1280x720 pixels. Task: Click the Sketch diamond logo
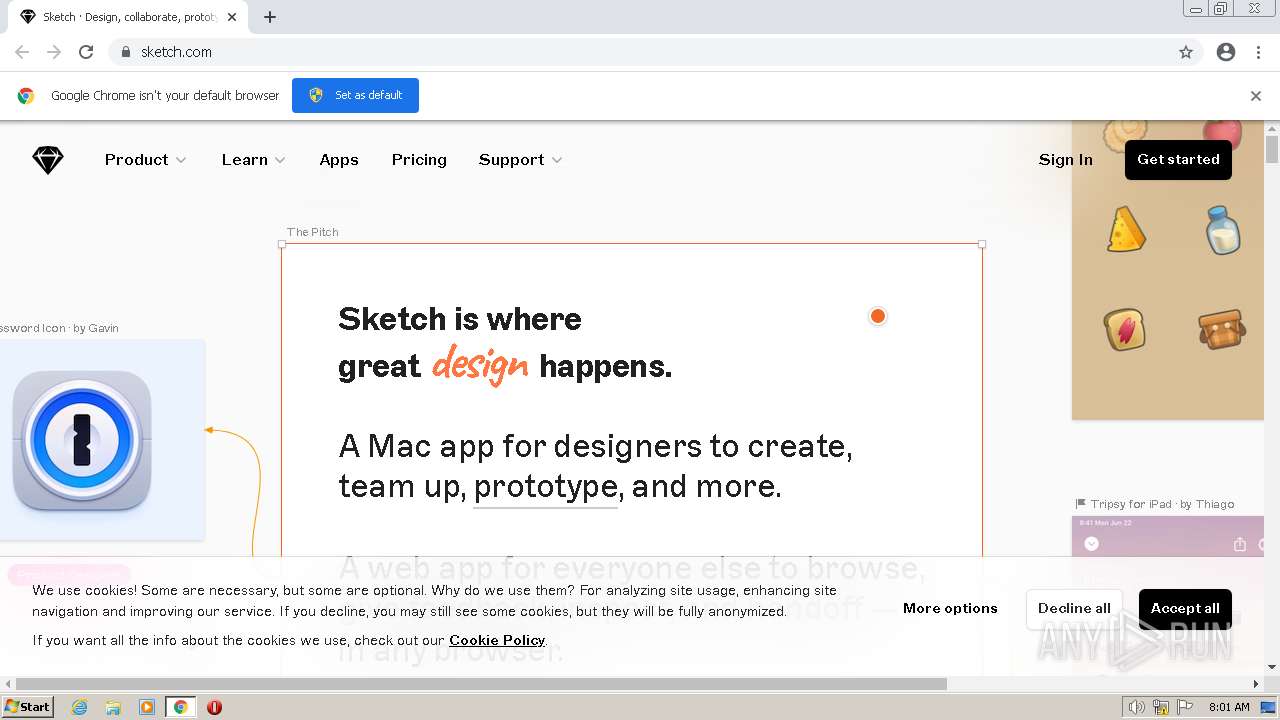(48, 160)
